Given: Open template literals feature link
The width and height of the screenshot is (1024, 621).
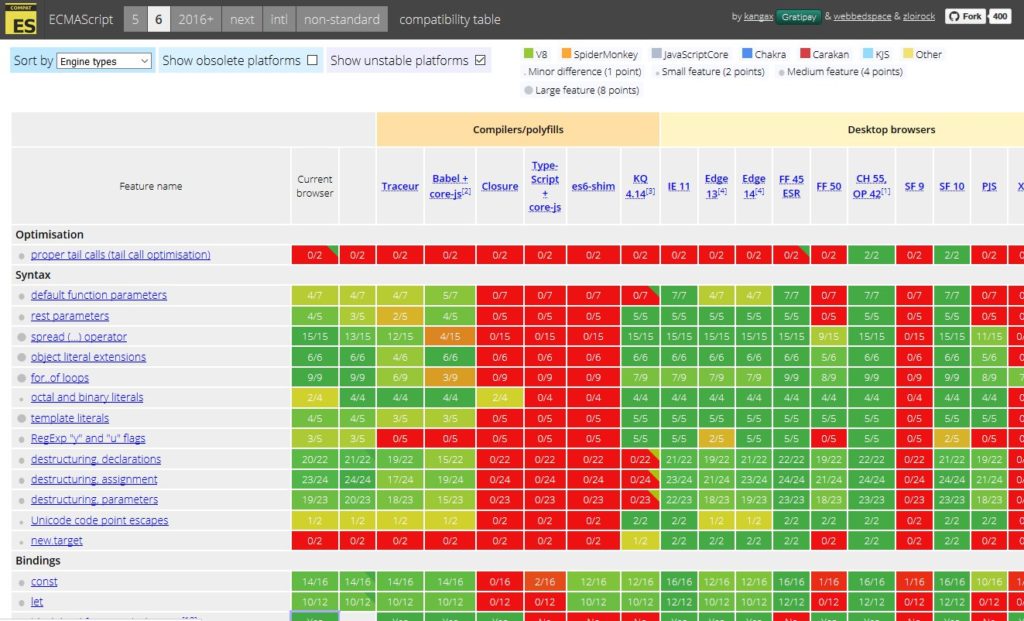Looking at the screenshot, I should 70,418.
